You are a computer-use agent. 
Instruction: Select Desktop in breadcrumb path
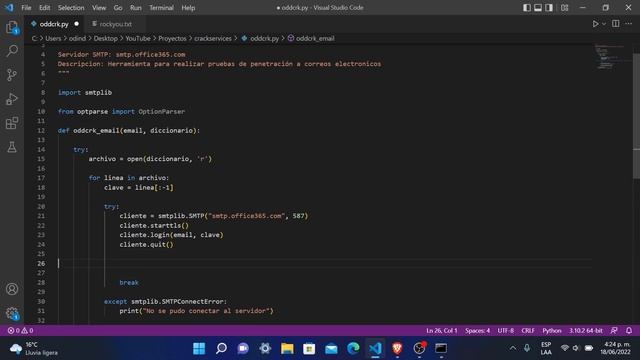coord(105,38)
